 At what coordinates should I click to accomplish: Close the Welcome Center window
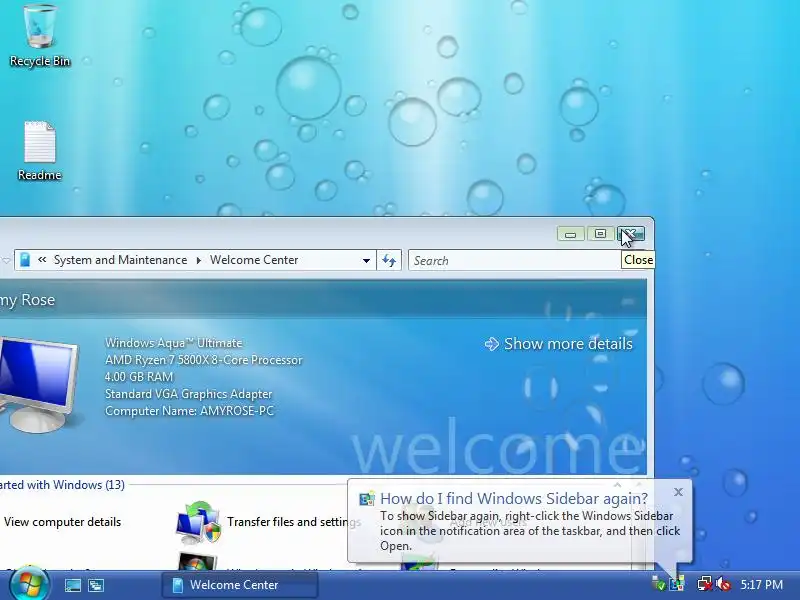coord(631,234)
